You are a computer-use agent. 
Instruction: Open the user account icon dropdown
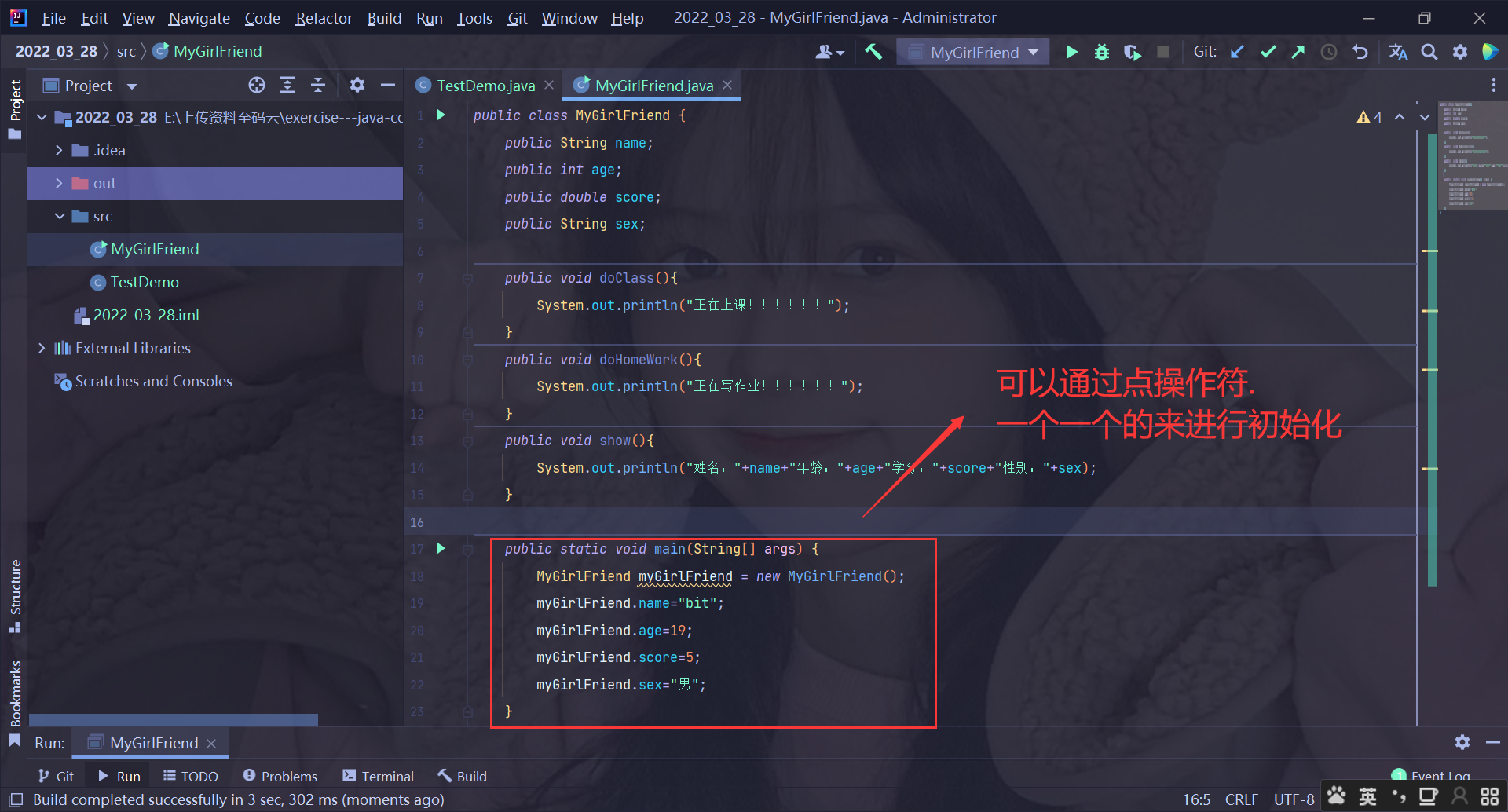(x=829, y=52)
